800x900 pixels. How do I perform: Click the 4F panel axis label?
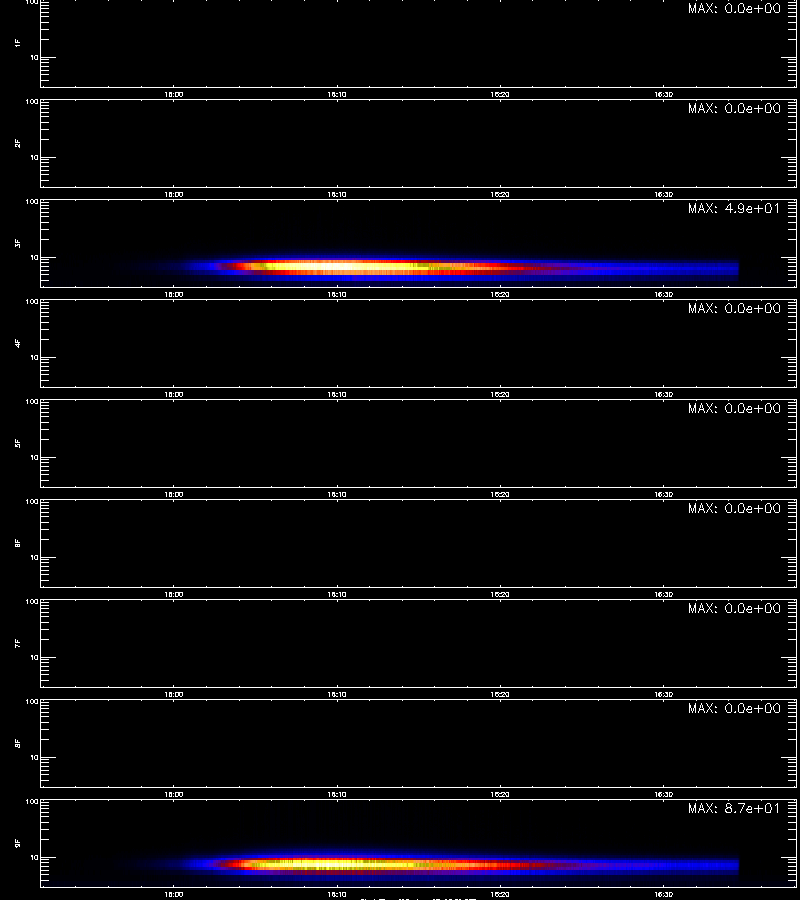(x=18, y=343)
